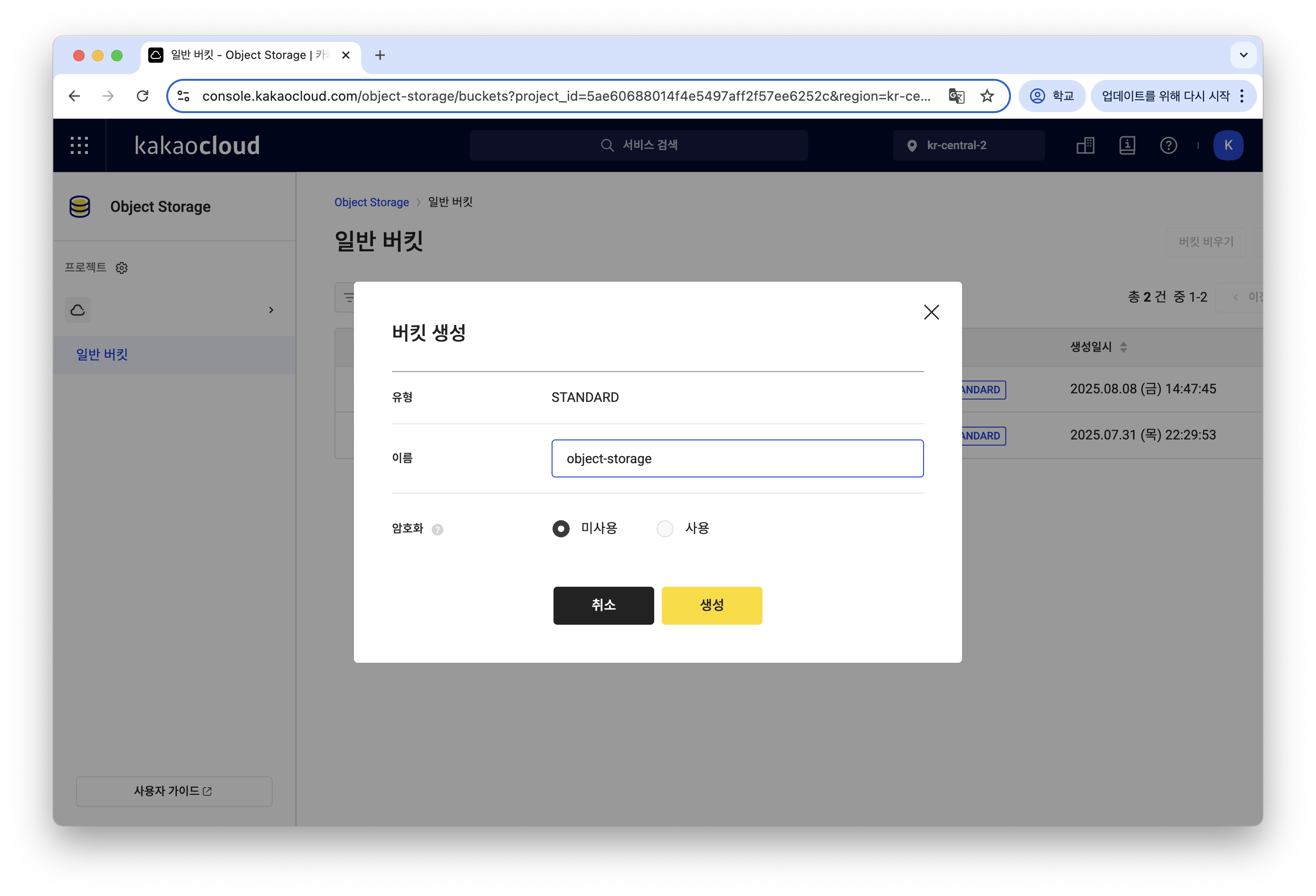Click the kakaocloud logo
This screenshot has height=896, width=1316.
click(x=197, y=145)
